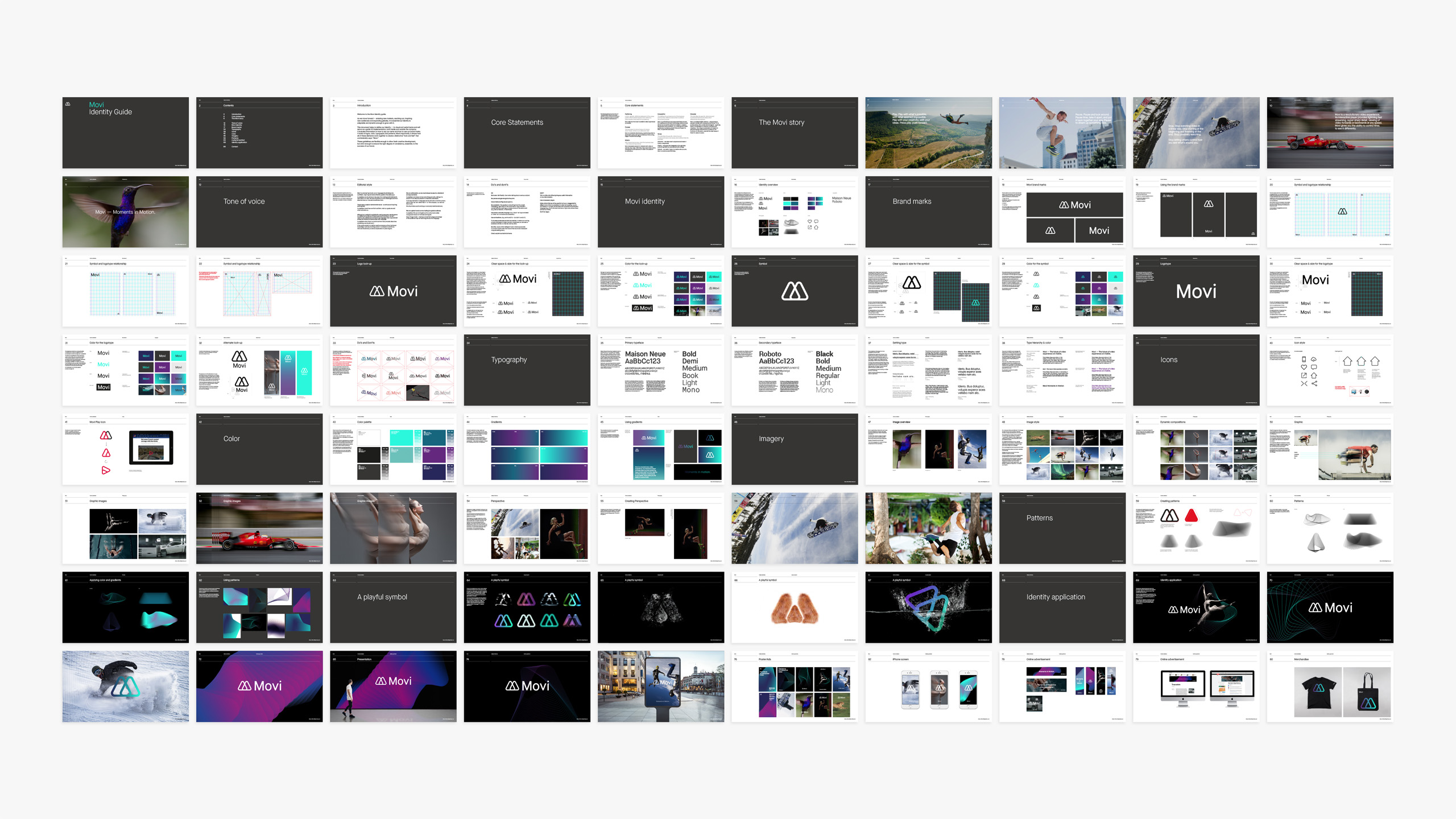
Task: Open the Color palette swatches slide
Action: 393,449
